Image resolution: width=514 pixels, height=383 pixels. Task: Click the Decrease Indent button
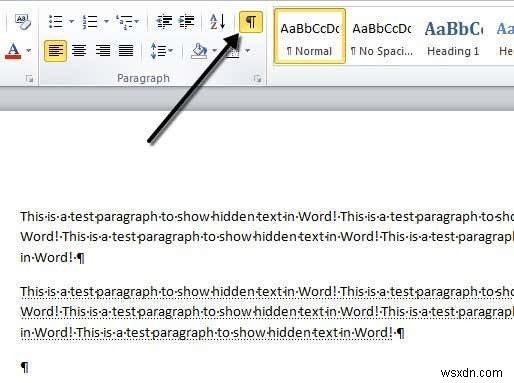pyautogui.click(x=164, y=22)
